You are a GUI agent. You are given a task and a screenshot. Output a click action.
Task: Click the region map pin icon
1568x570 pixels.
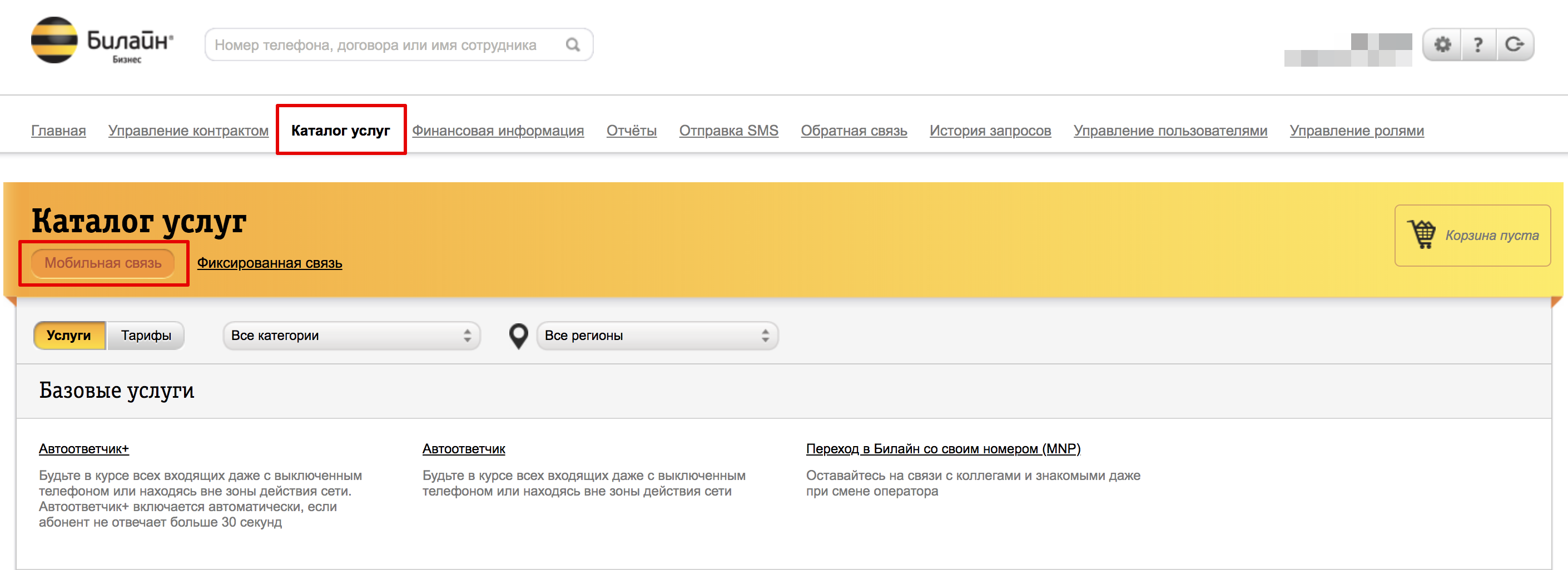(x=518, y=336)
